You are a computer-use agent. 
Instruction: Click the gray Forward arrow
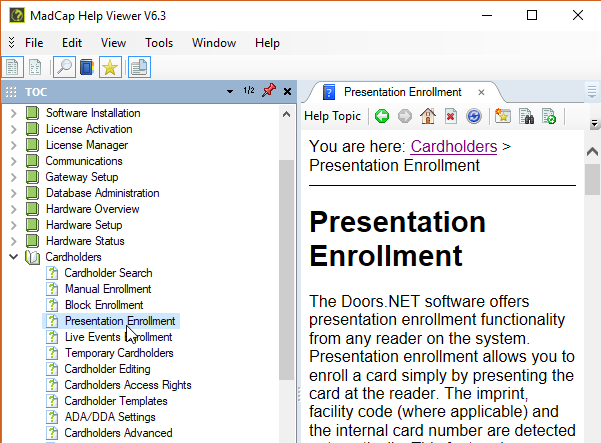tap(405, 116)
